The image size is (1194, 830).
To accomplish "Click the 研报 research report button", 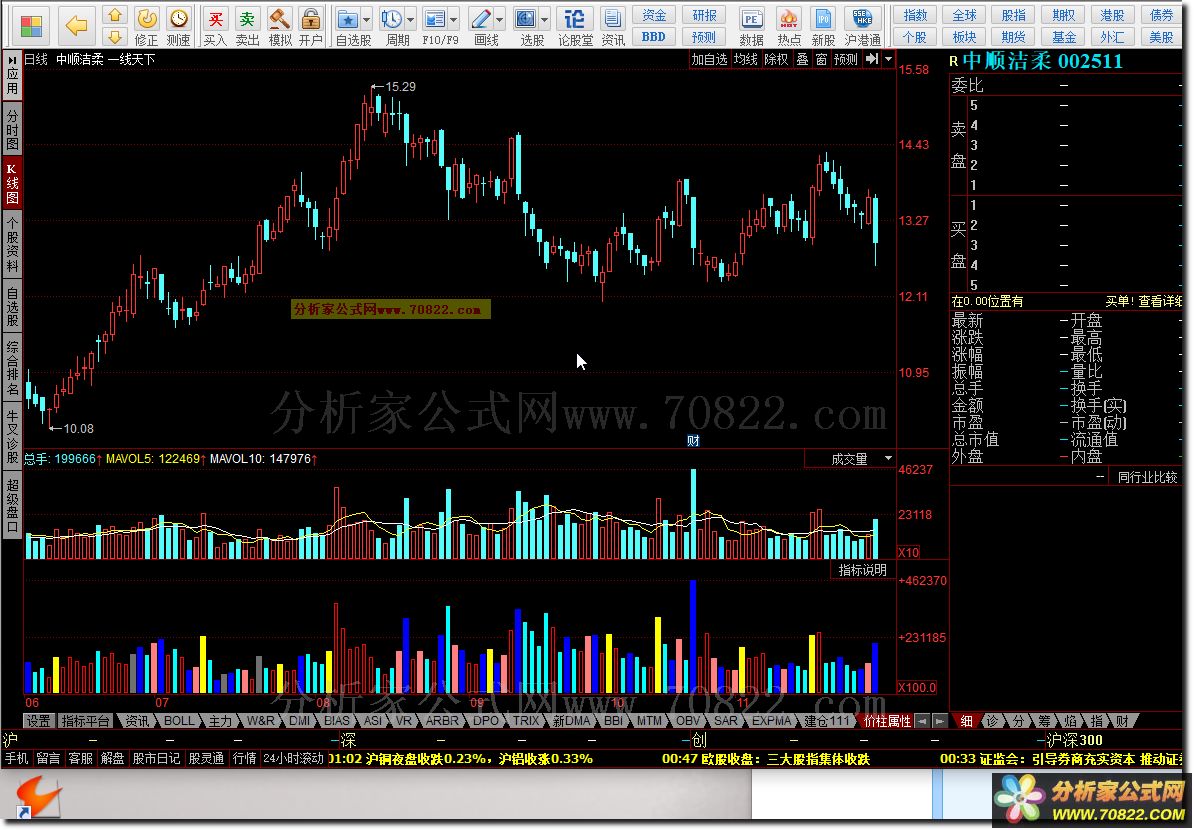I will [x=704, y=15].
